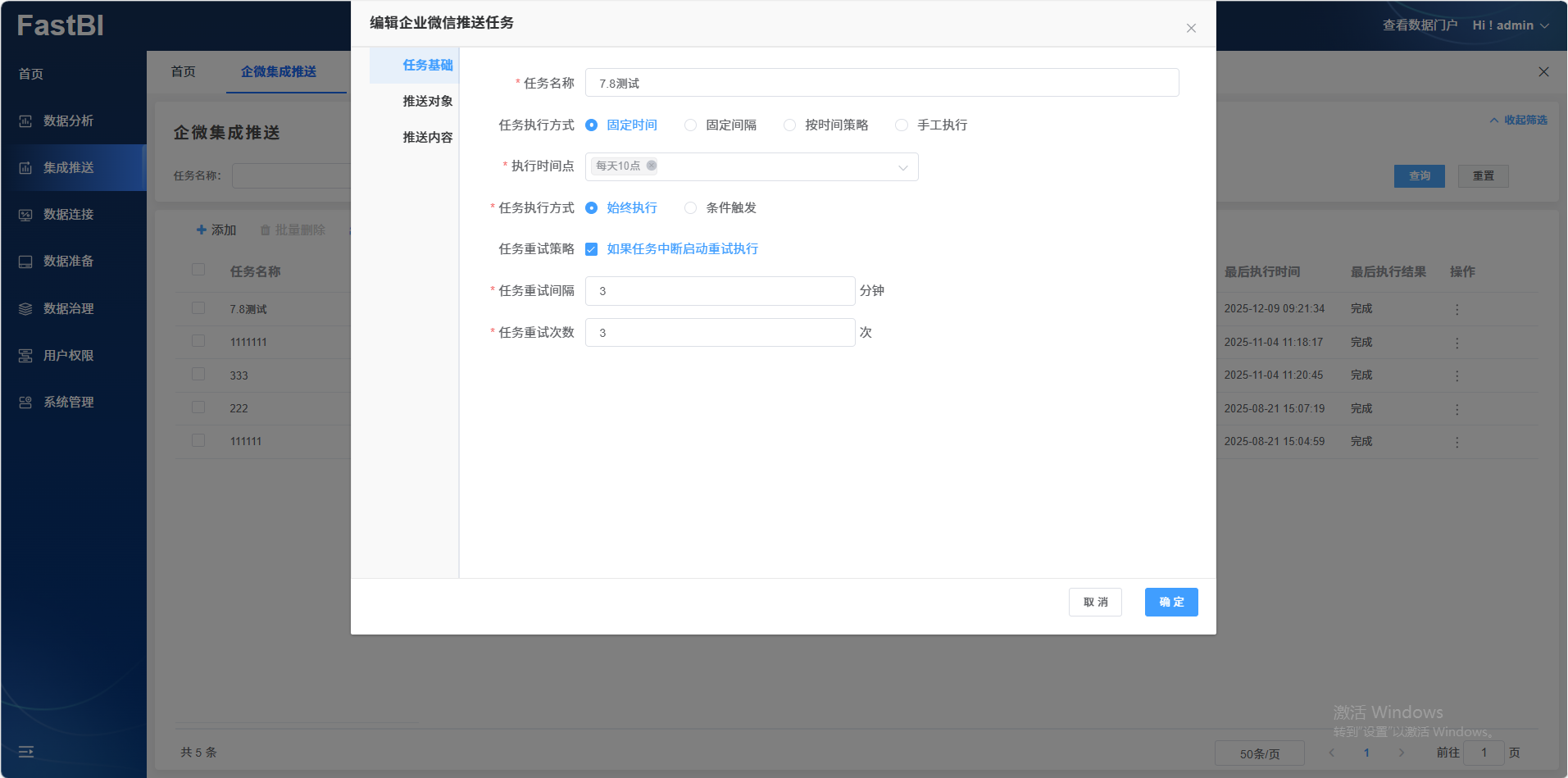Expand the 执行时间点 dropdown arrow
The height and width of the screenshot is (778, 1568).
pos(902,167)
